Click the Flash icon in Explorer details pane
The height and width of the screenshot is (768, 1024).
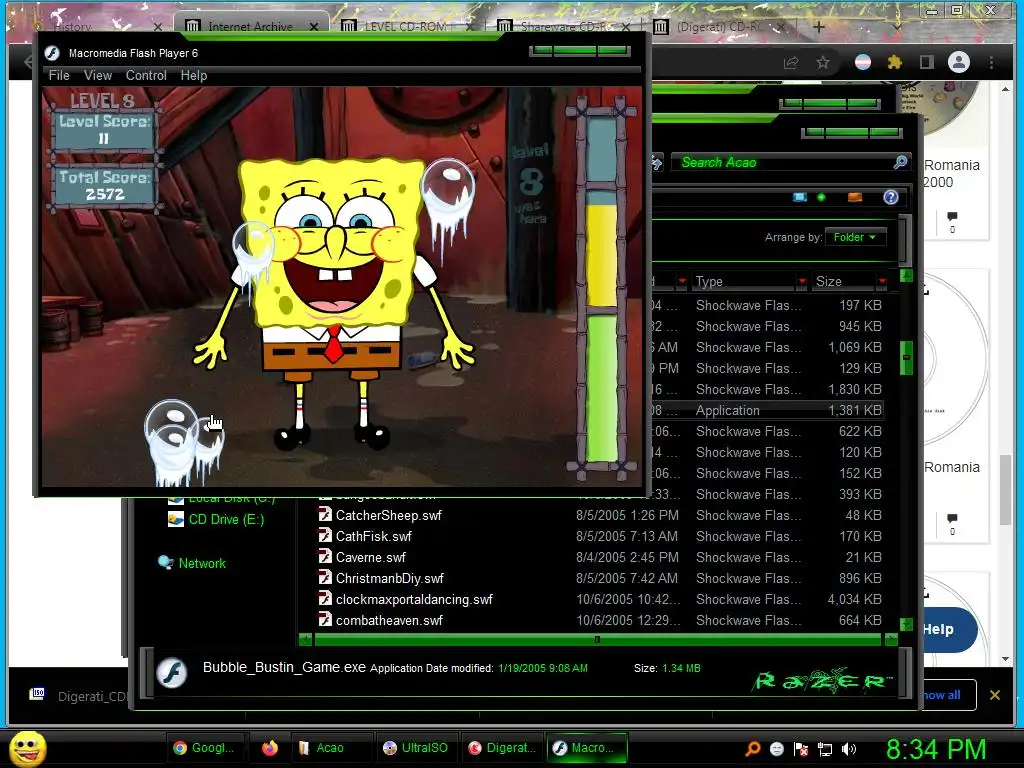tap(172, 672)
